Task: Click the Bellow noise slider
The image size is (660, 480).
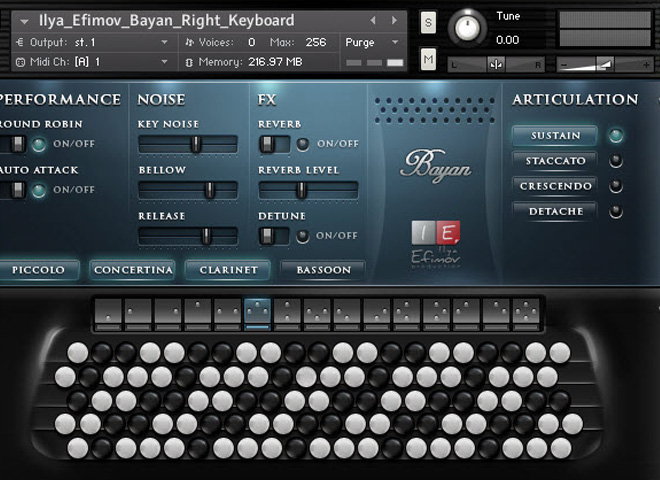Action: [188, 190]
